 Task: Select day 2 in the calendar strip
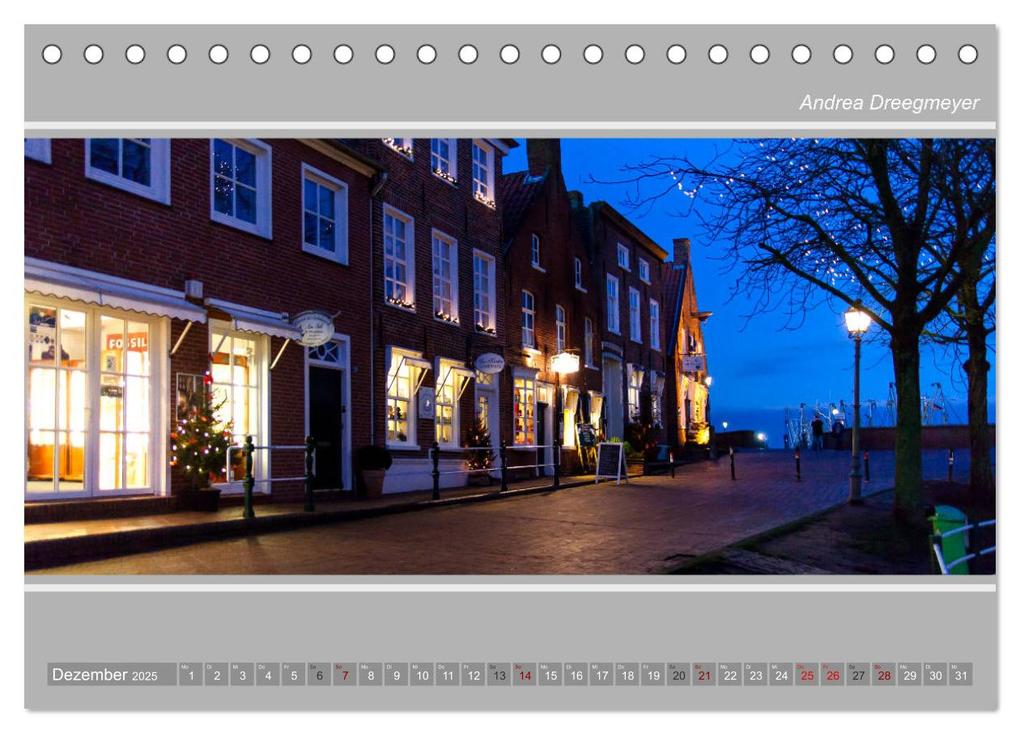click(x=217, y=674)
